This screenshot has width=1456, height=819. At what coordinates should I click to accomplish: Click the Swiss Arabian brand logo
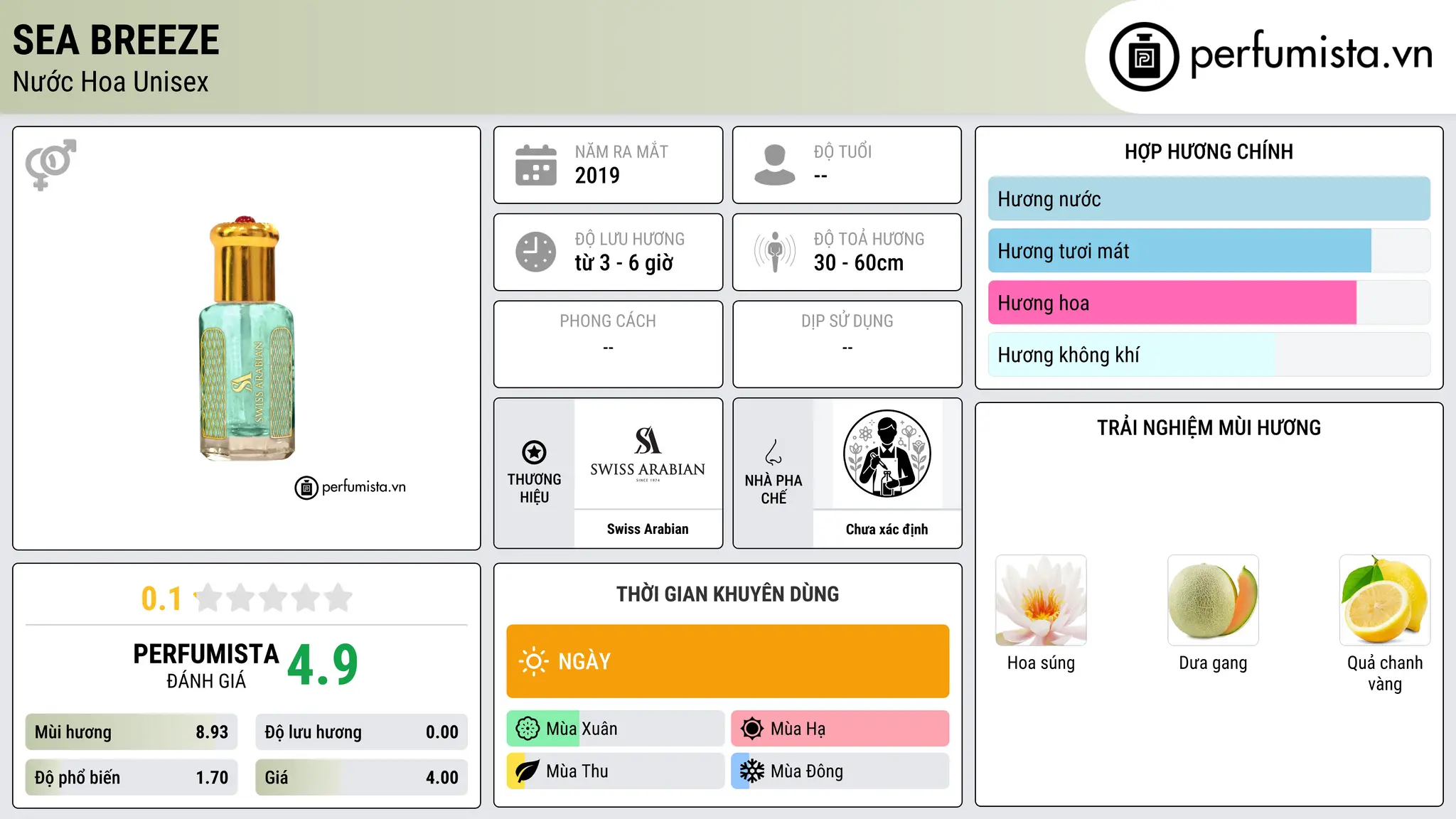tap(648, 454)
